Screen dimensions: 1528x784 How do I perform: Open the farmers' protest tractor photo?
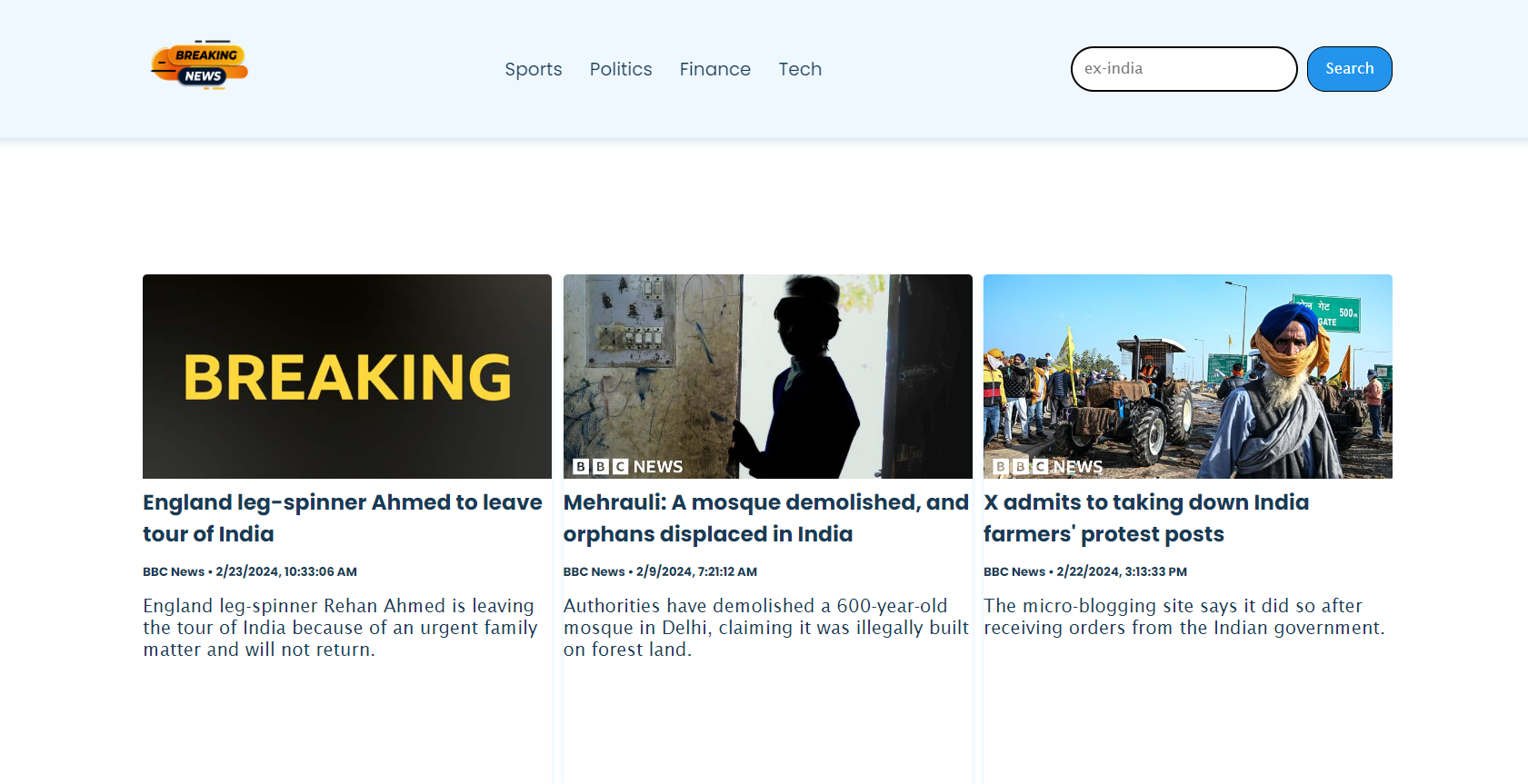[x=1187, y=376]
